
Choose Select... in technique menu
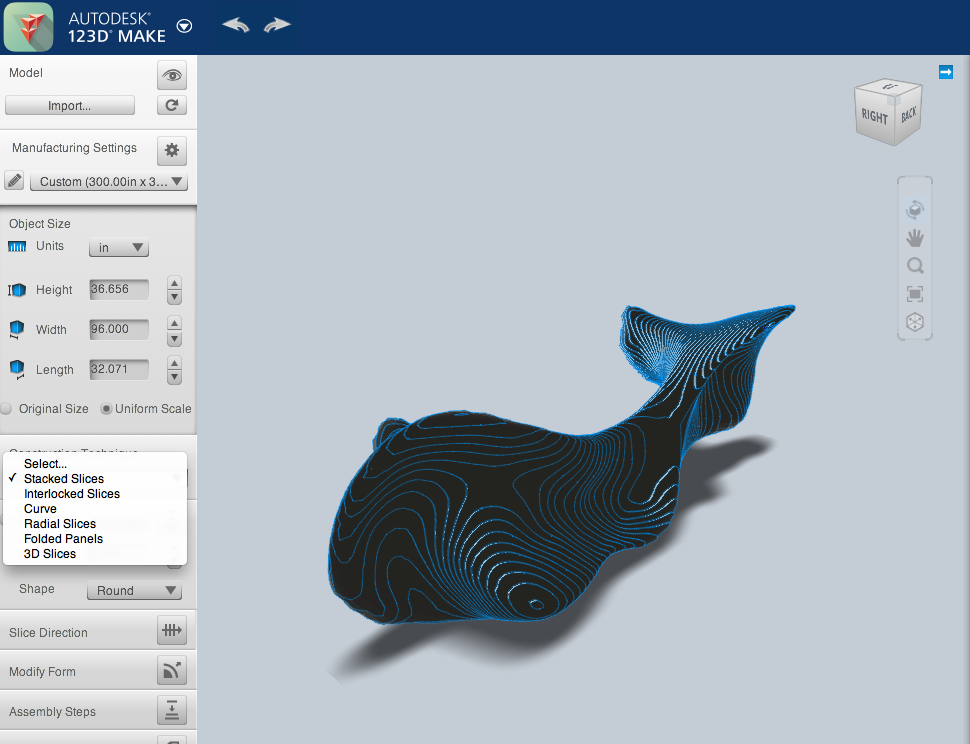pyautogui.click(x=95, y=464)
